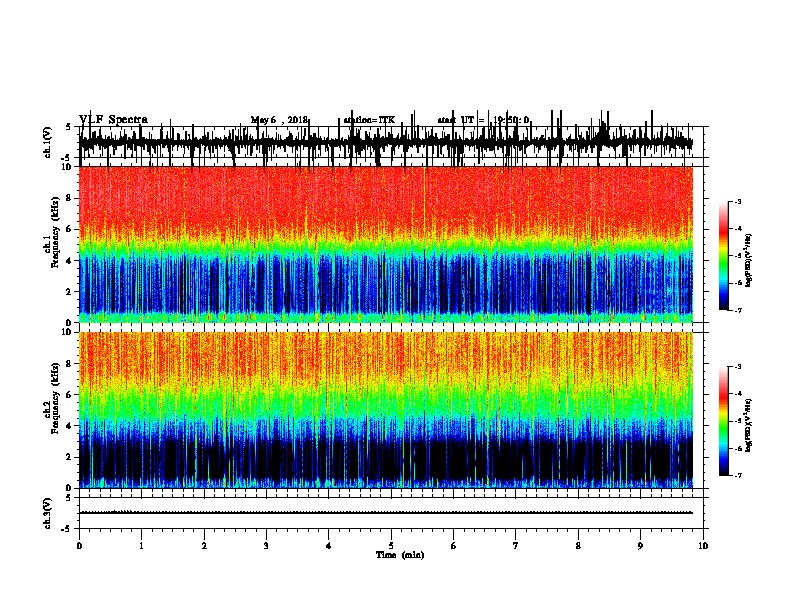
Task: Click the time axis tick label "7"
Action: tap(516, 546)
